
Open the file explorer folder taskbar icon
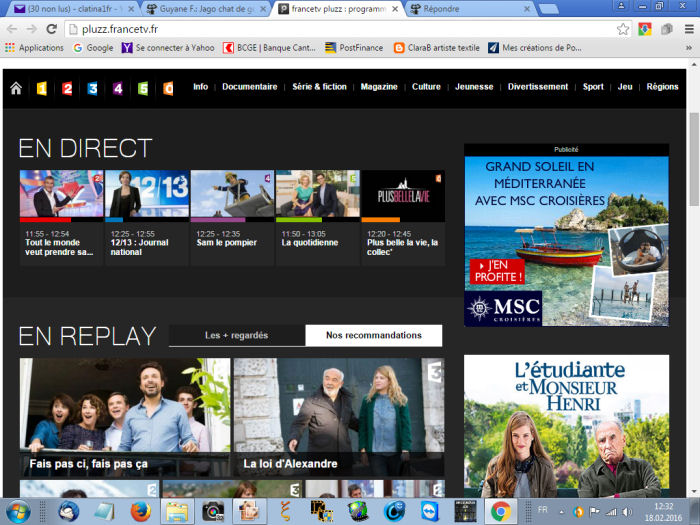pos(177,512)
